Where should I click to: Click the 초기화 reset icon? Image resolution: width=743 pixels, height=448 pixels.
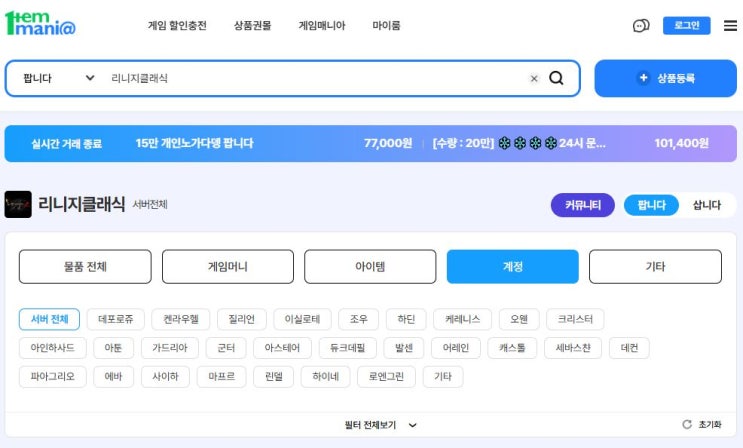click(687, 424)
